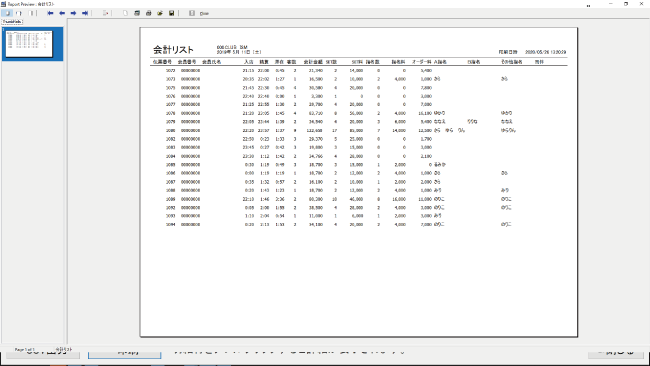Close the report preview via Close button

click(x=204, y=14)
